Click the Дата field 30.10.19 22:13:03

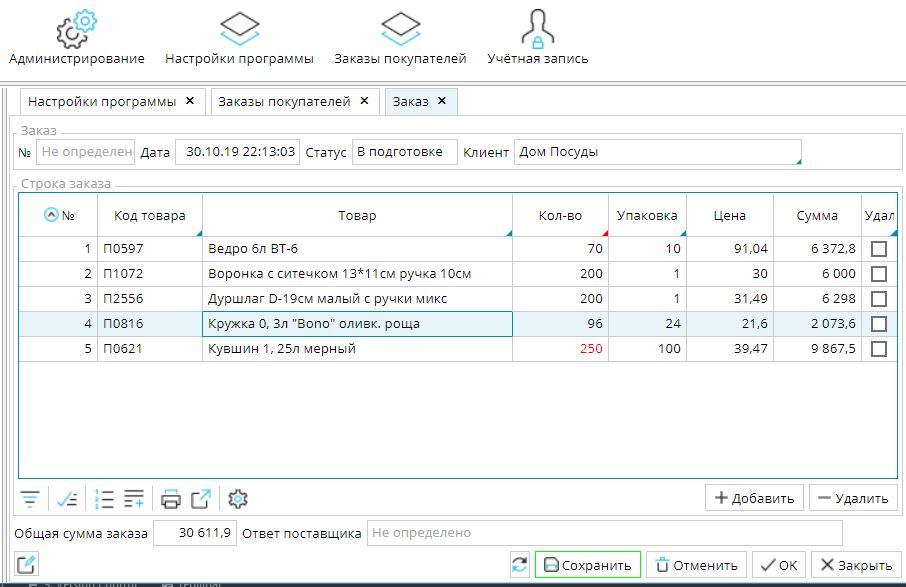click(x=237, y=152)
